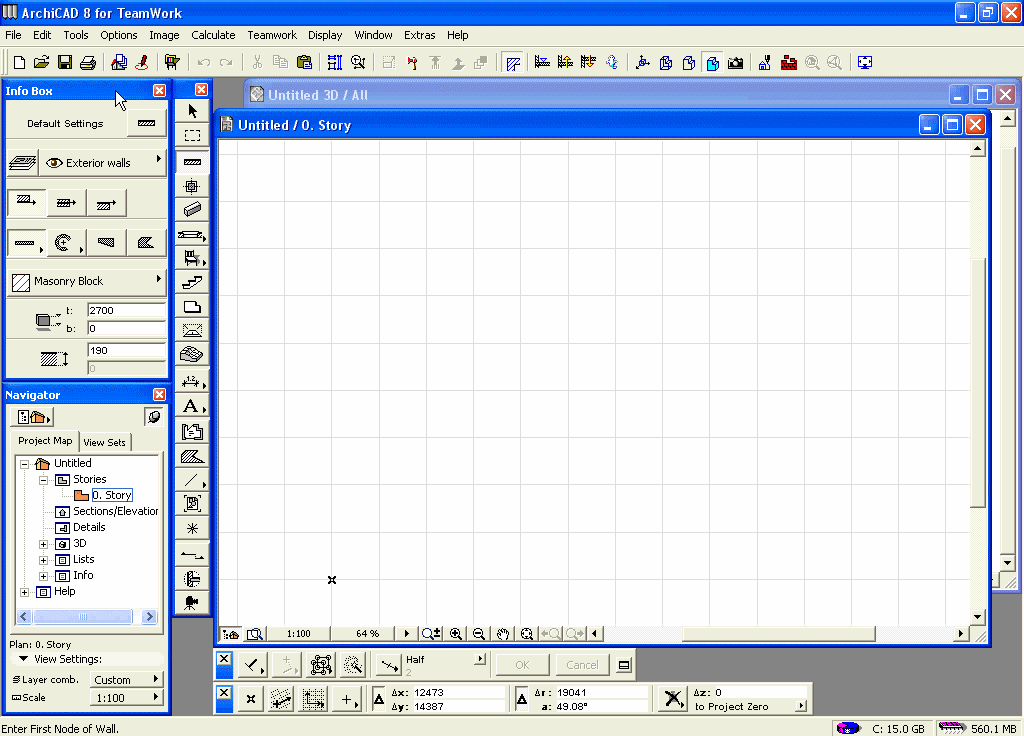
Task: Select the 0. Story item in Navigator
Action: (112, 495)
